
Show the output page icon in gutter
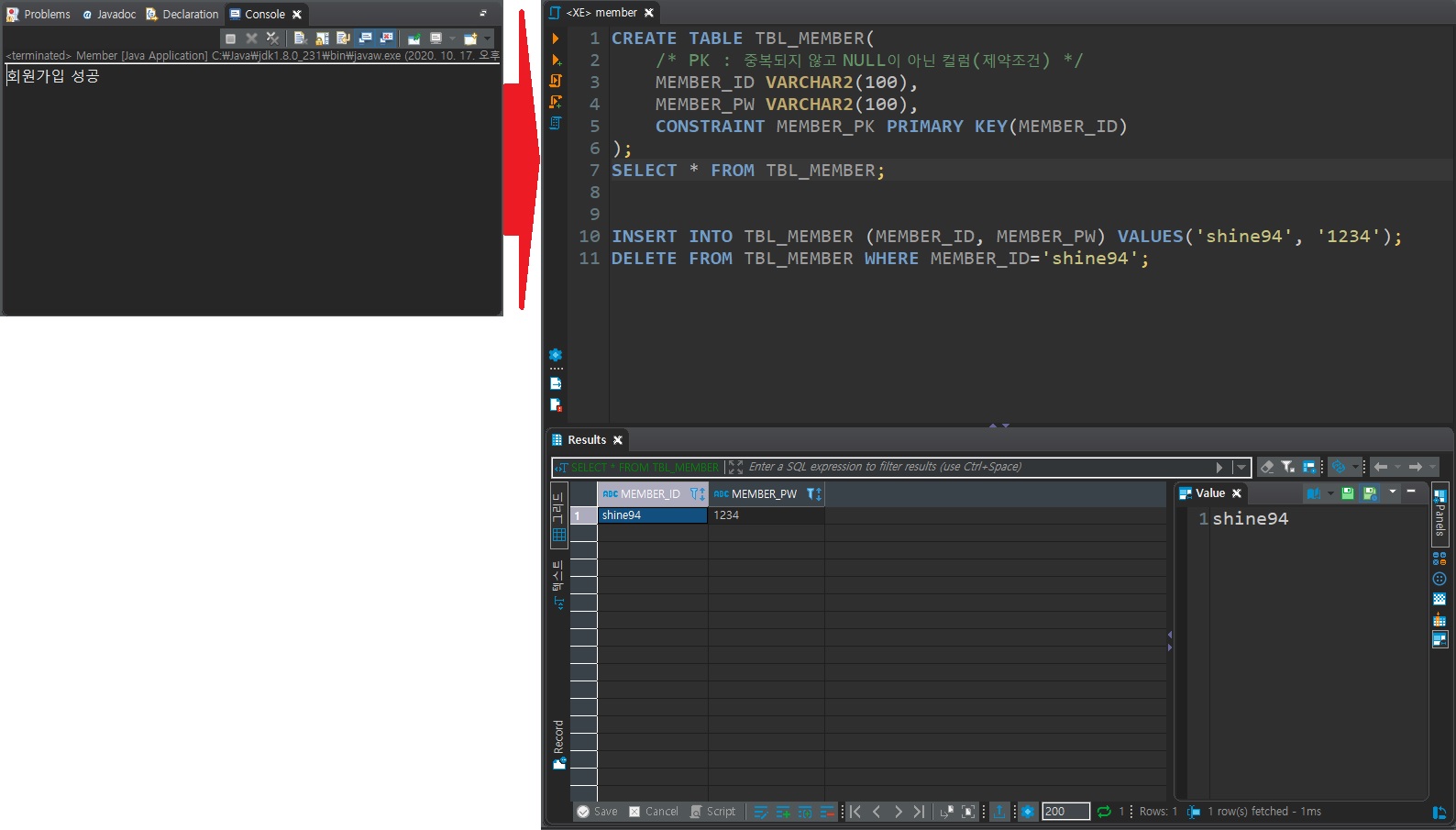click(556, 383)
